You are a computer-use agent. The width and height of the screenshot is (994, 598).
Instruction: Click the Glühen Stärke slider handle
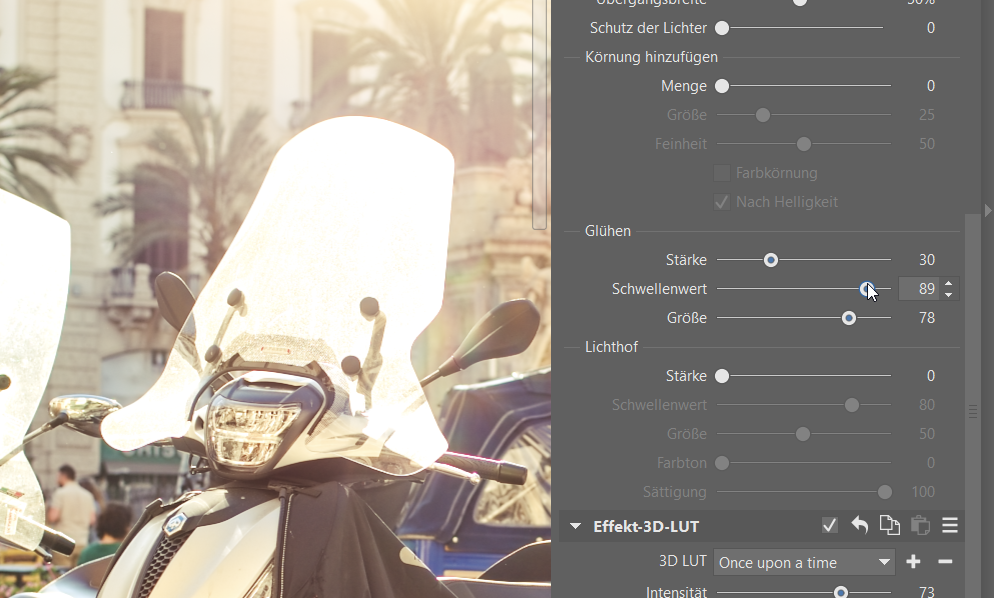(771, 260)
